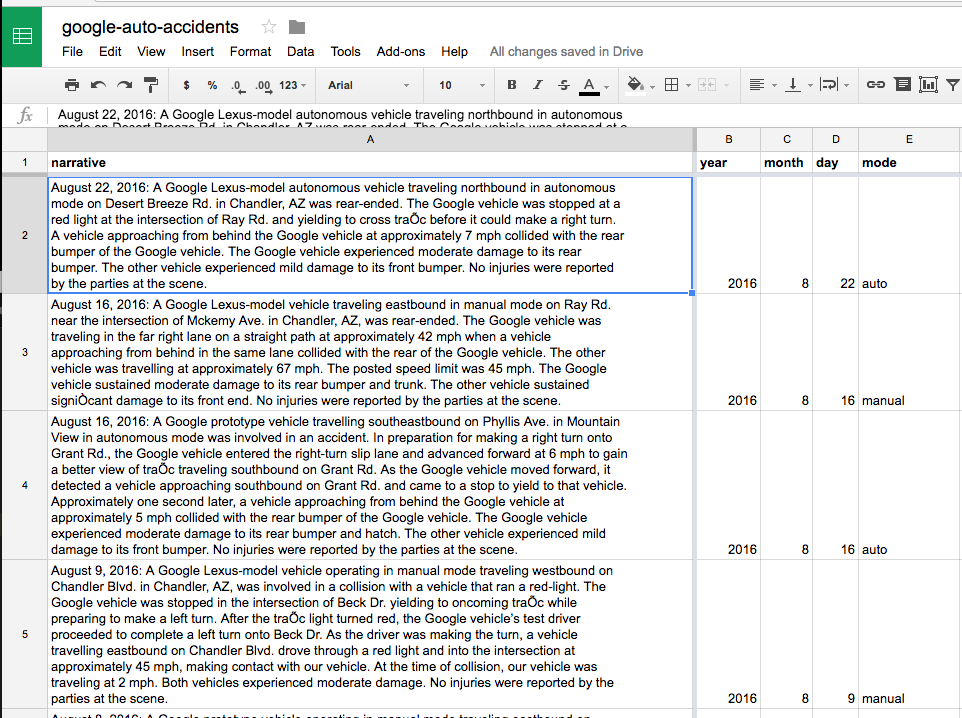Click the 'manual' cell in row 3
Screen dimensions: 962x718
pos(909,352)
